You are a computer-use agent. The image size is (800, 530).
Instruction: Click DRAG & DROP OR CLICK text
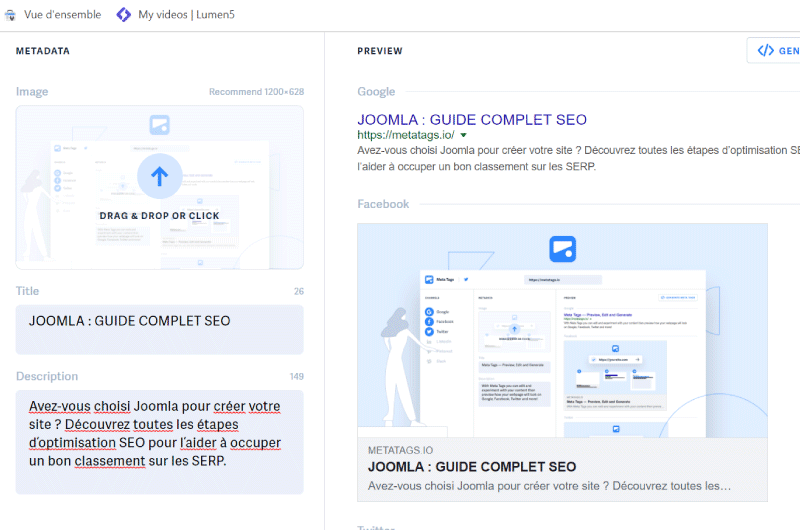pos(160,216)
